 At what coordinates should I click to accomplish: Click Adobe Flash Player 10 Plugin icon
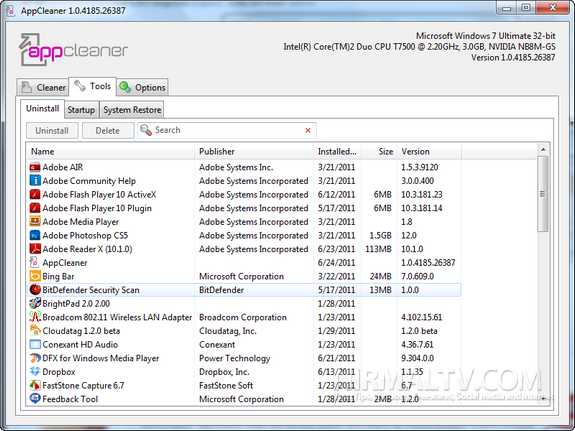[x=35, y=208]
